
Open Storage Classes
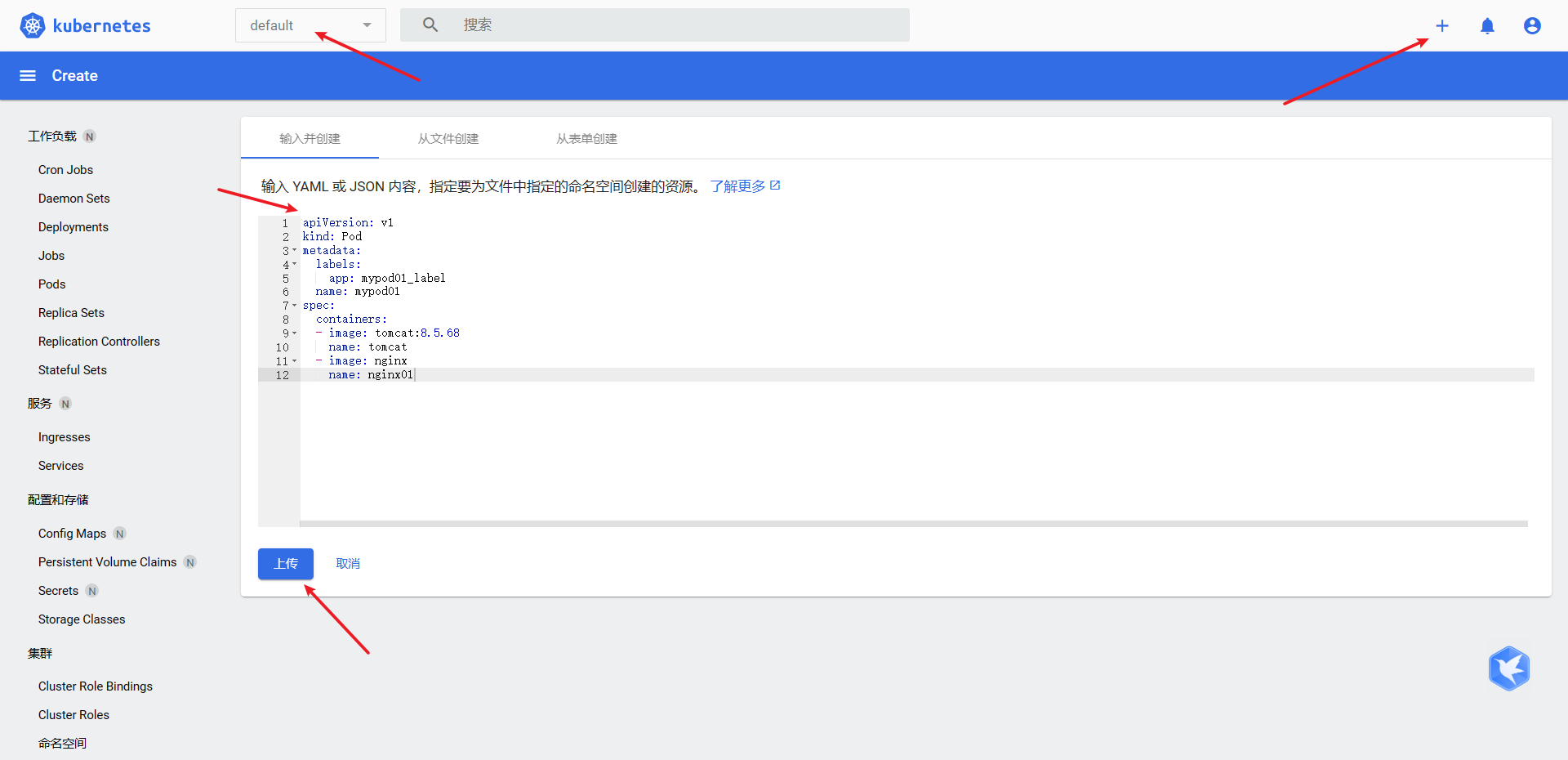coord(82,619)
